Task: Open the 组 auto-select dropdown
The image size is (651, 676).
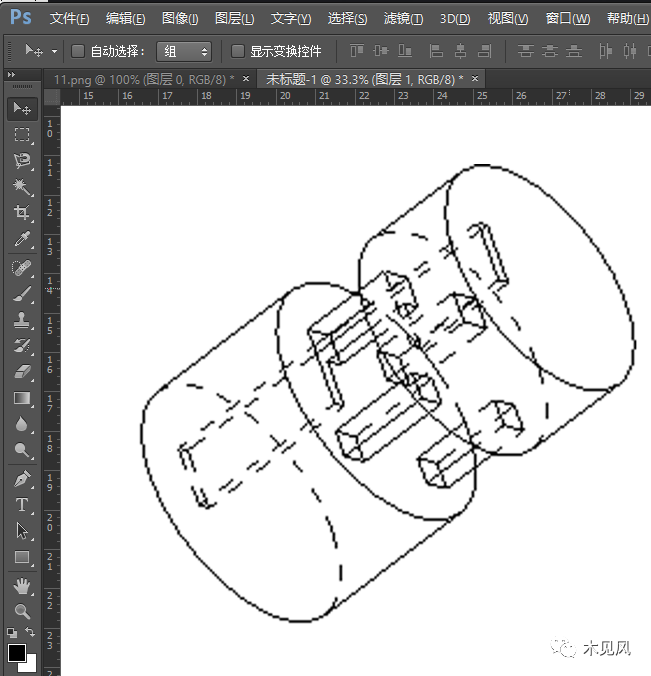Action: 184,52
